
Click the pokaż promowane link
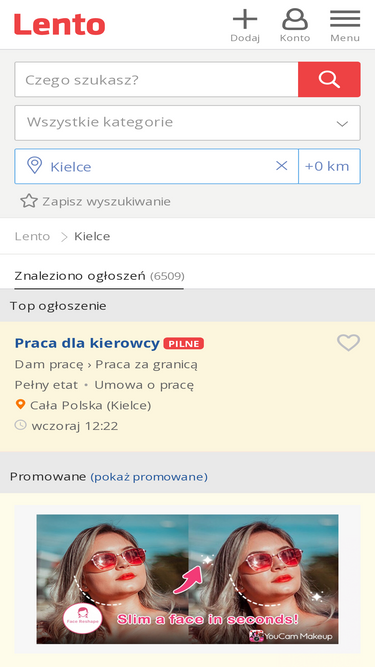click(149, 476)
